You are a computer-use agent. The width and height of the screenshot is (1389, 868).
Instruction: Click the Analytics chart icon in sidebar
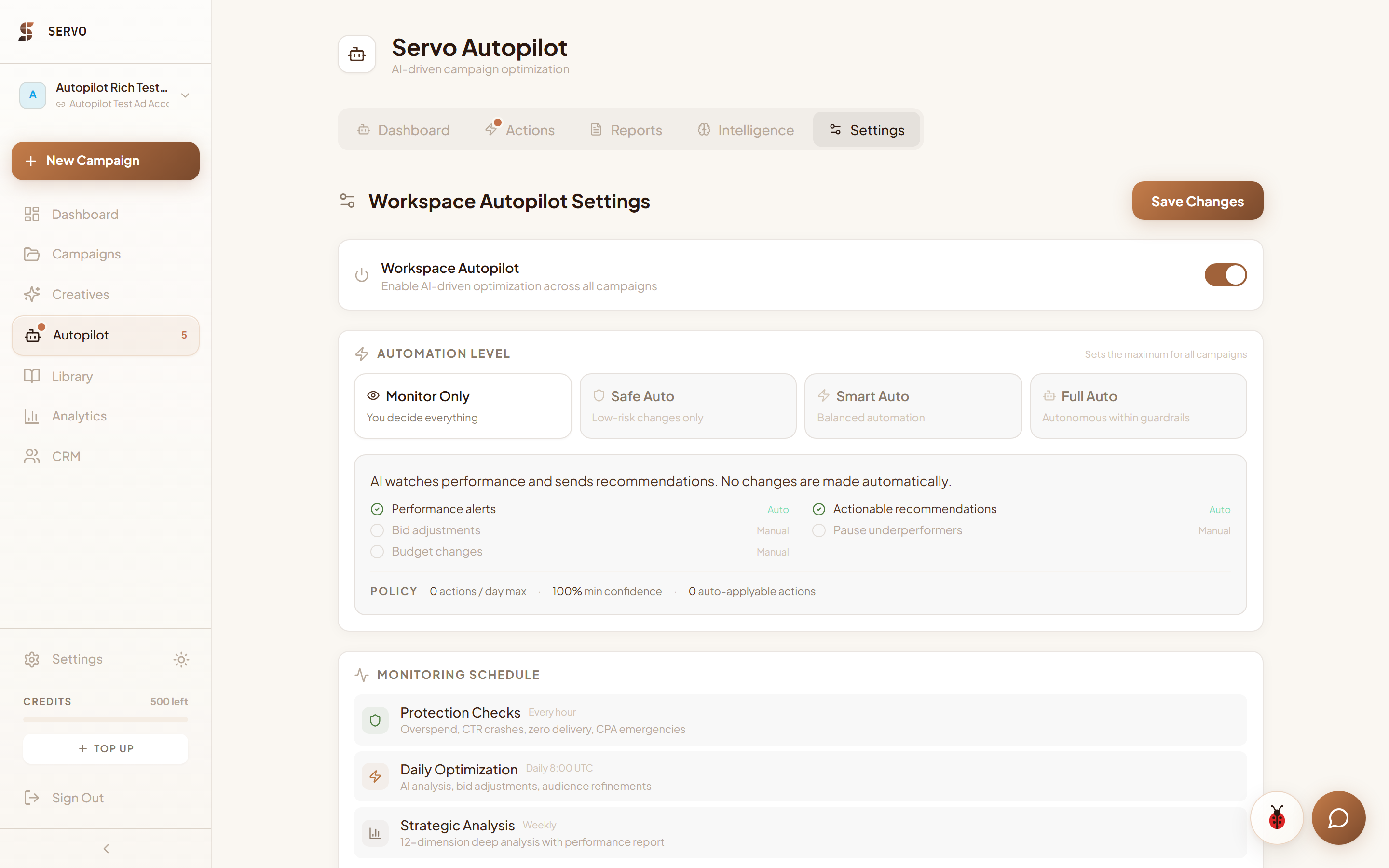coord(31,416)
